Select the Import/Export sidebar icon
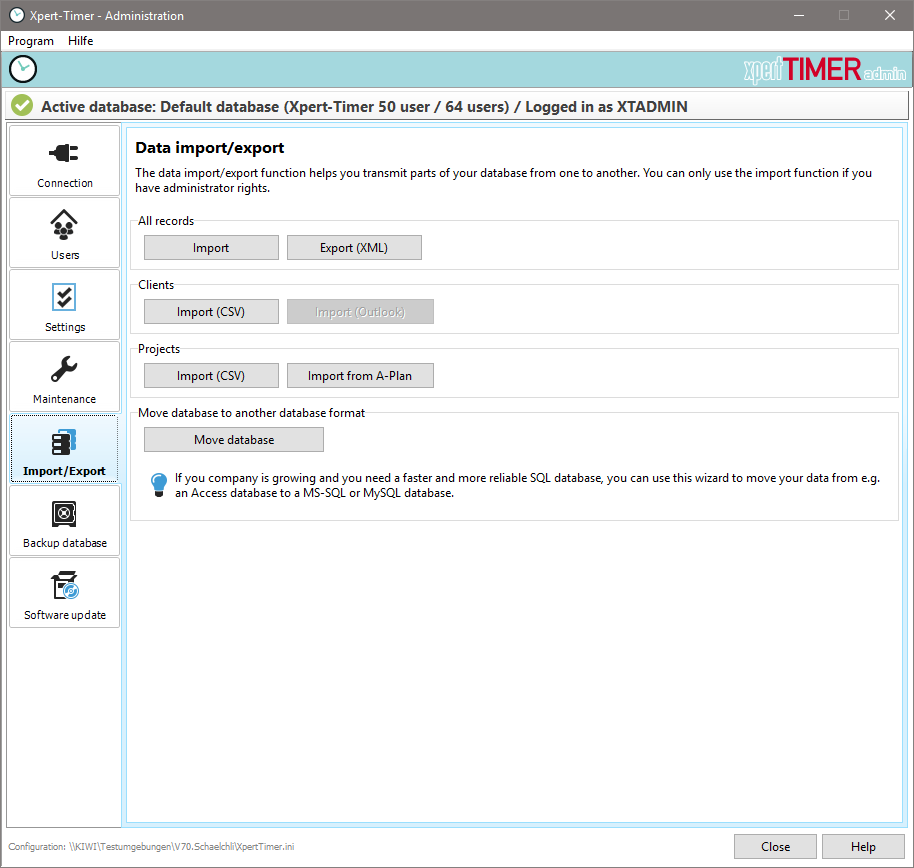Viewport: 914px width, 868px height. (64, 448)
